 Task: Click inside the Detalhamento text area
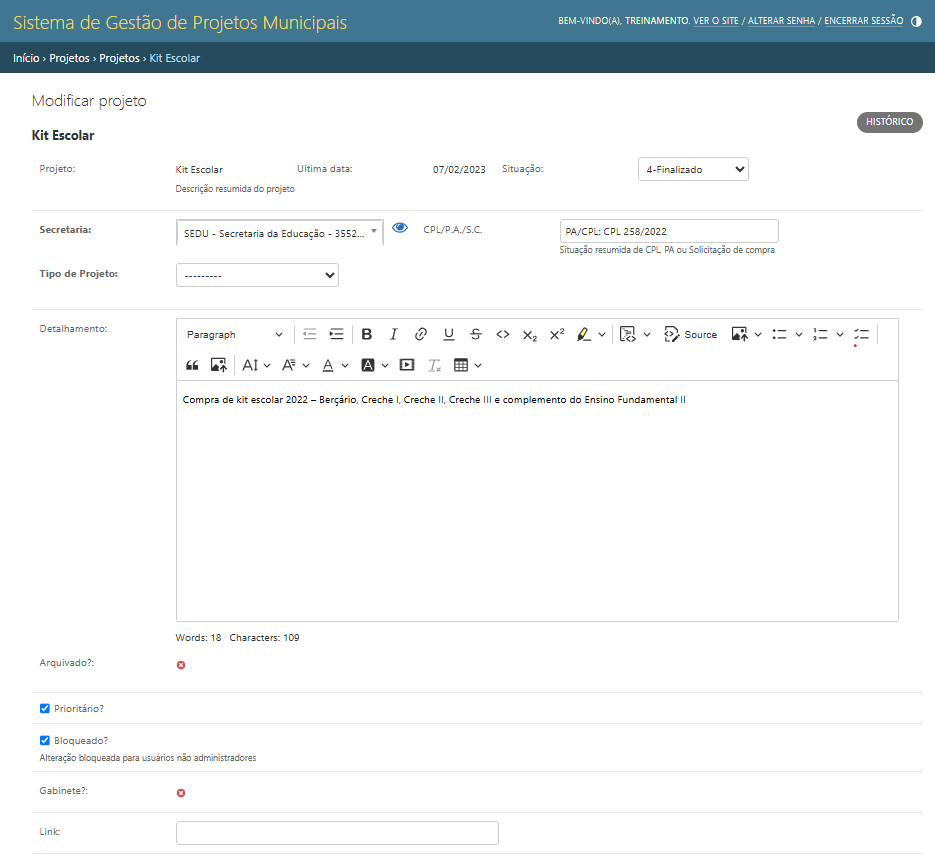click(x=537, y=501)
